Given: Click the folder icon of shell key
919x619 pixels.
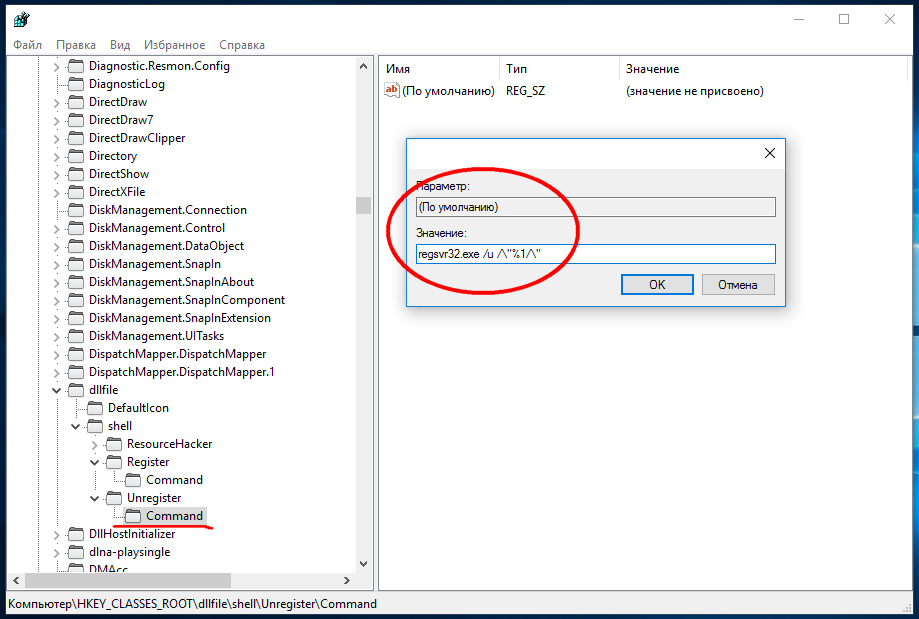Looking at the screenshot, I should pos(95,426).
